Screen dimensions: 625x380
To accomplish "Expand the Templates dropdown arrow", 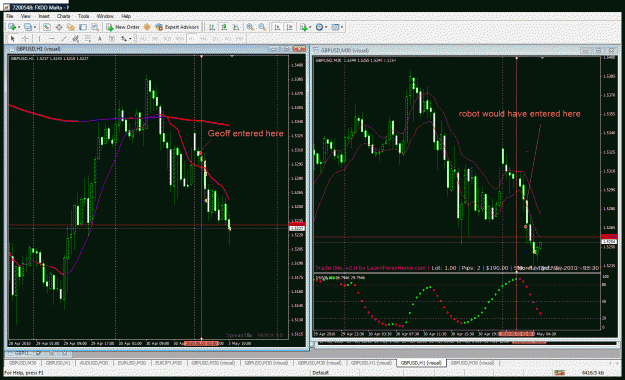I will pos(342,27).
